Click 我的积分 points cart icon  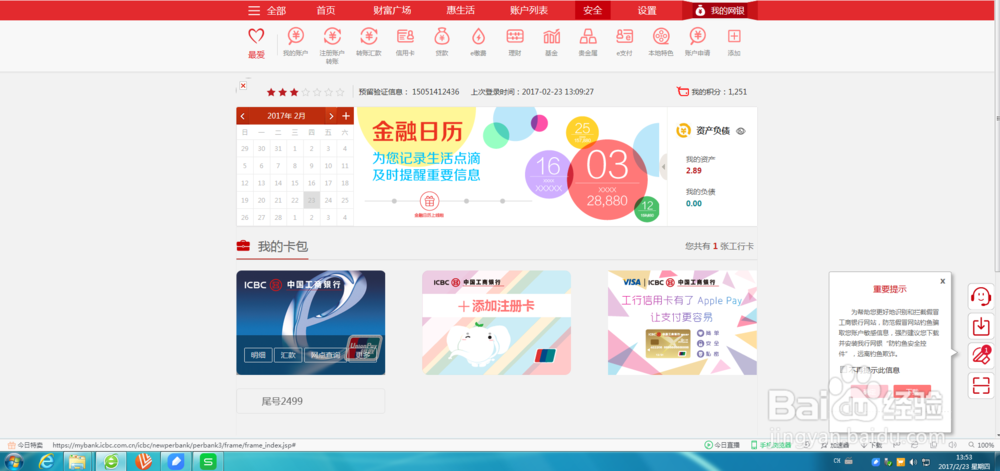[682, 92]
